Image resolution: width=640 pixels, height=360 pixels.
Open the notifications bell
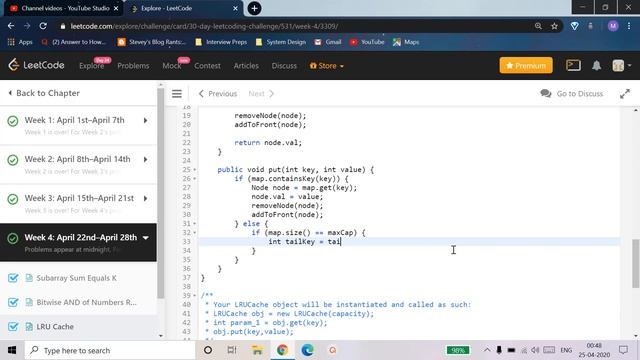pyautogui.click(x=596, y=65)
